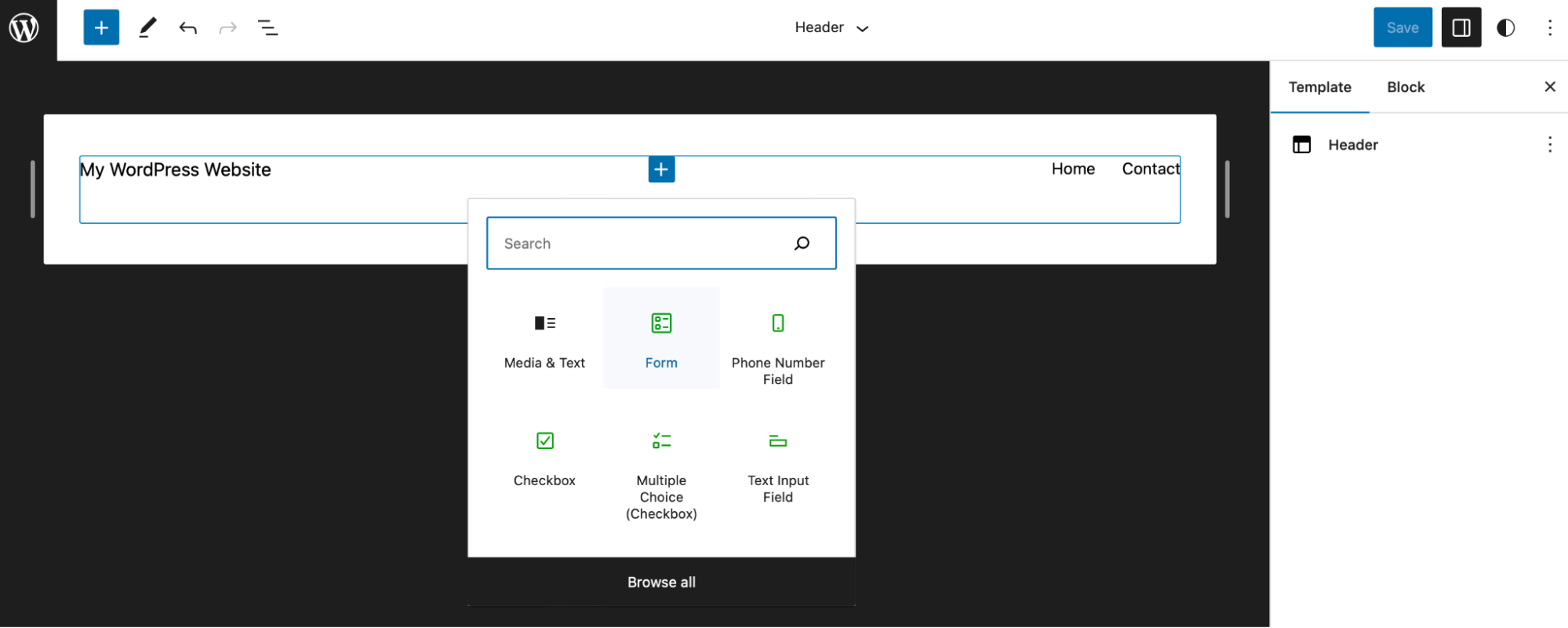
Task: Switch to the Template tab
Action: pos(1319,87)
